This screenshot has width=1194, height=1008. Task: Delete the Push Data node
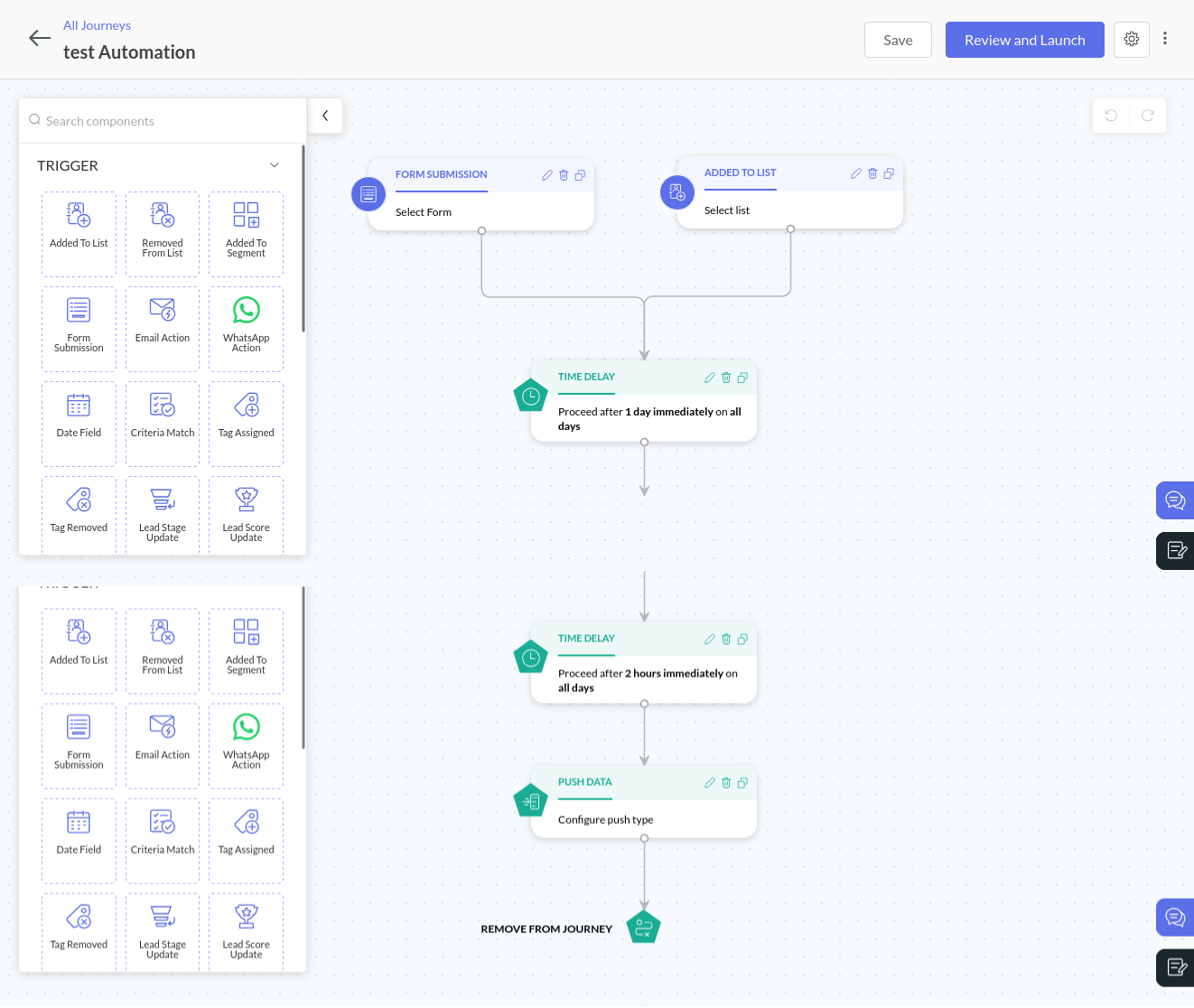(x=726, y=783)
